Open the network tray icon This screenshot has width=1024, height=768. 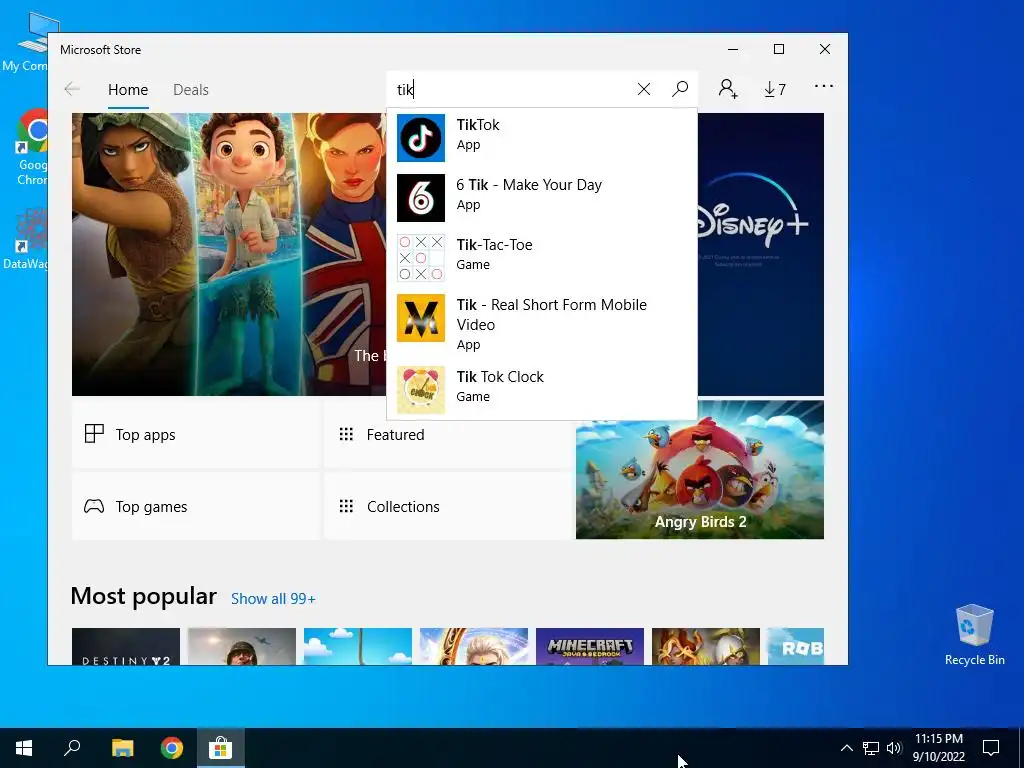click(x=871, y=748)
